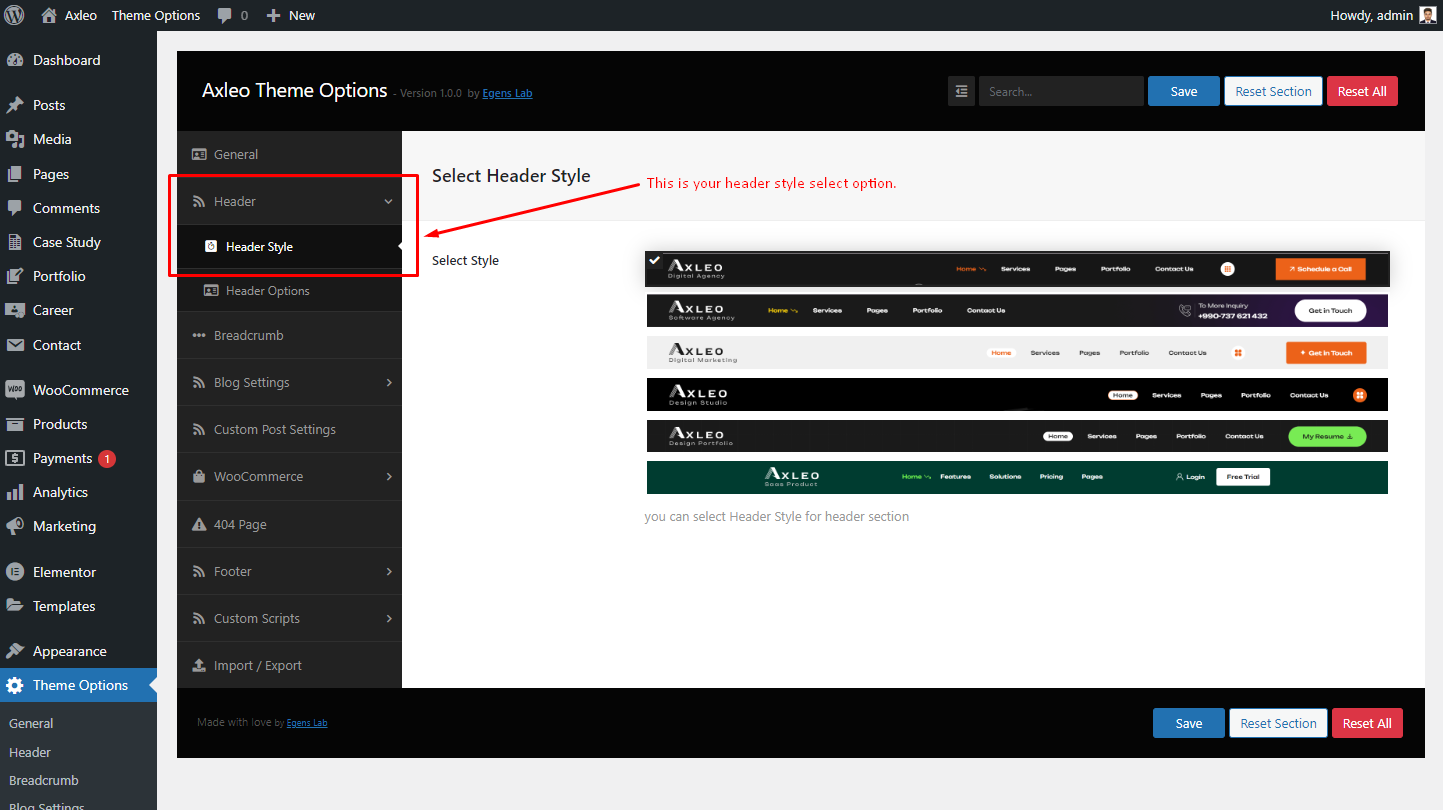The width and height of the screenshot is (1443, 810).
Task: Open the Custom Post Settings tab
Action: click(x=289, y=429)
